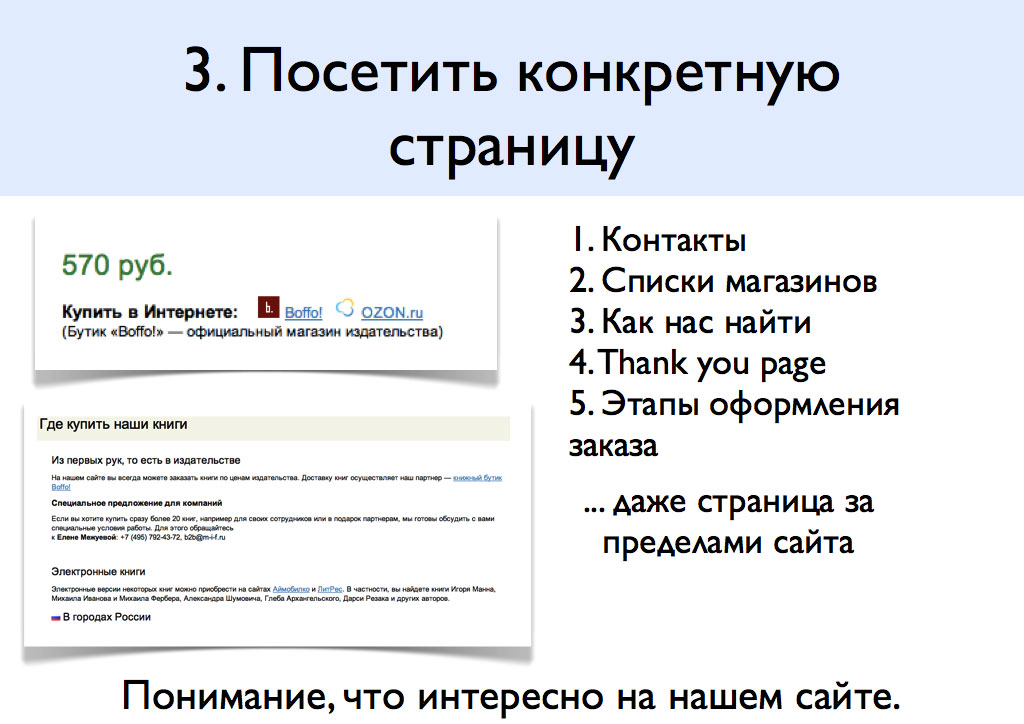The image size is (1024, 724).
Task: Click the slide title 'Посетить конкретную страницу'
Action: pyautogui.click(x=511, y=107)
